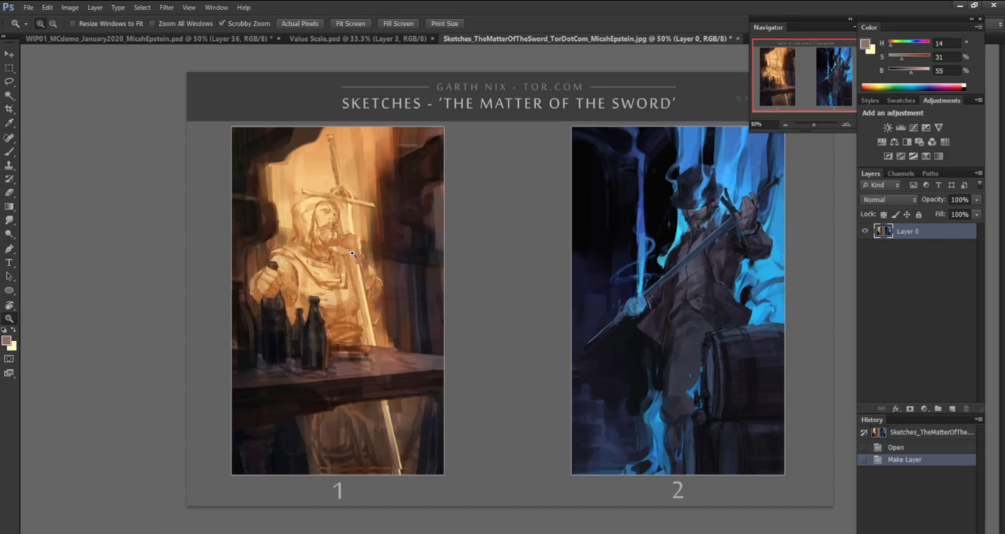Image resolution: width=1005 pixels, height=534 pixels.
Task: Select the Move tool
Action: pyautogui.click(x=9, y=54)
